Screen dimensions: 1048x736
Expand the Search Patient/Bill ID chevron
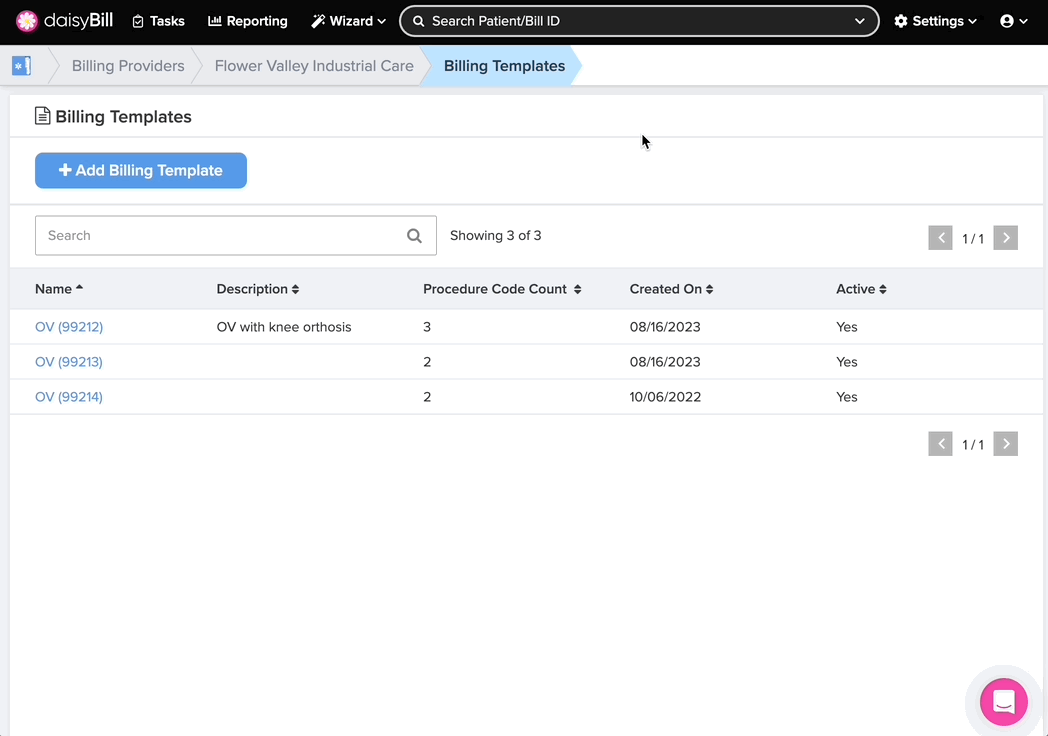click(860, 21)
